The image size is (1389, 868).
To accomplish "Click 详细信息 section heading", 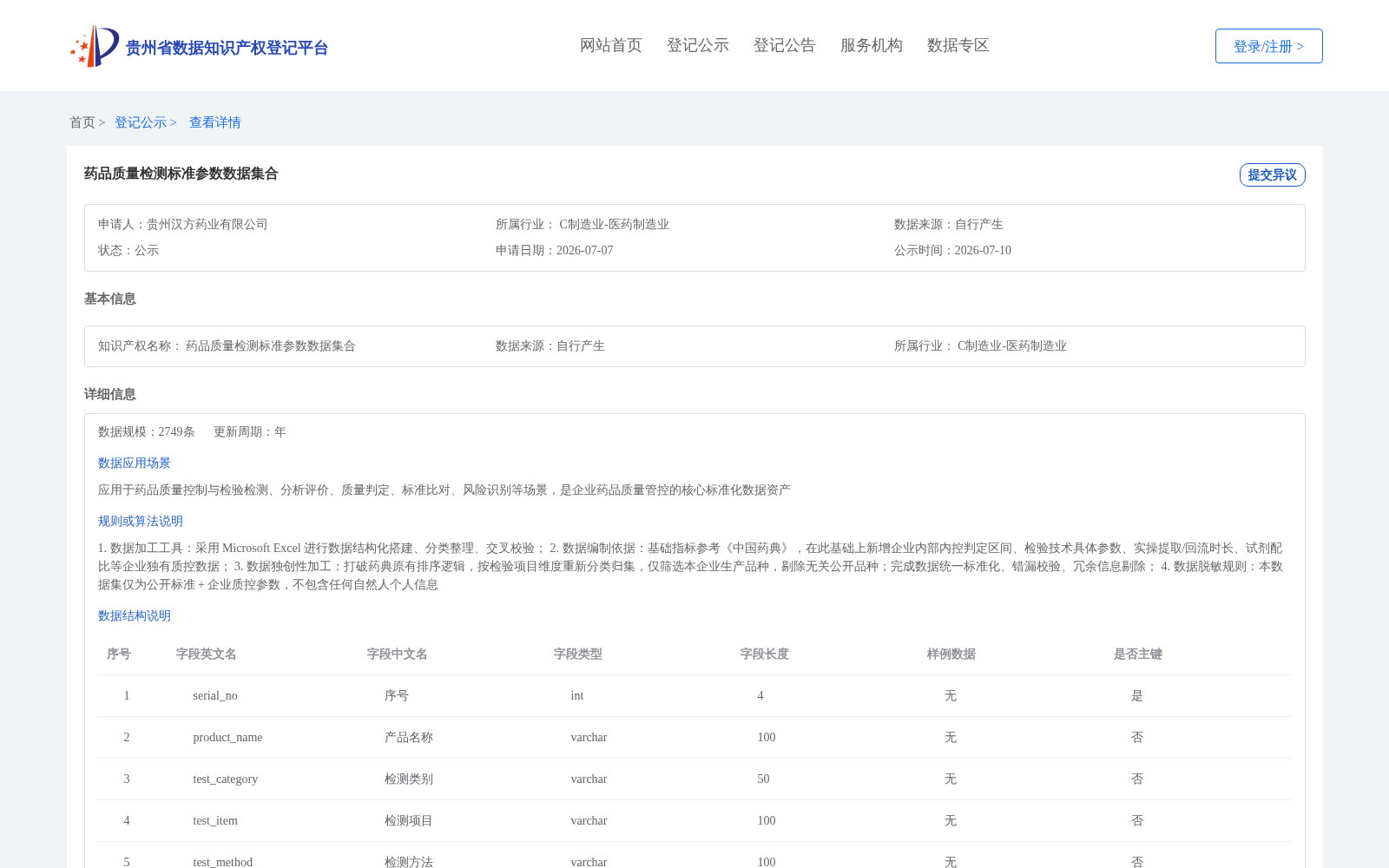I will point(110,394).
